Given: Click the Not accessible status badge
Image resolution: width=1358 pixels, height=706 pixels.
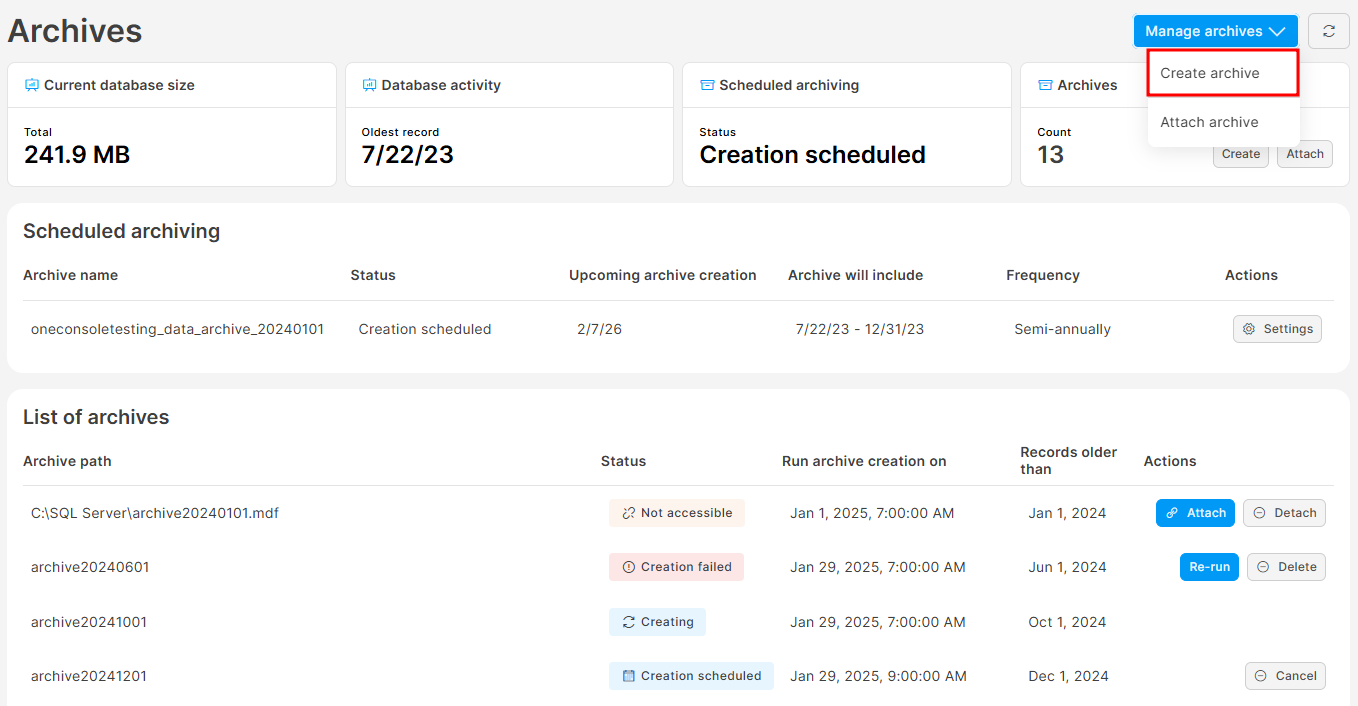Looking at the screenshot, I should click(677, 513).
